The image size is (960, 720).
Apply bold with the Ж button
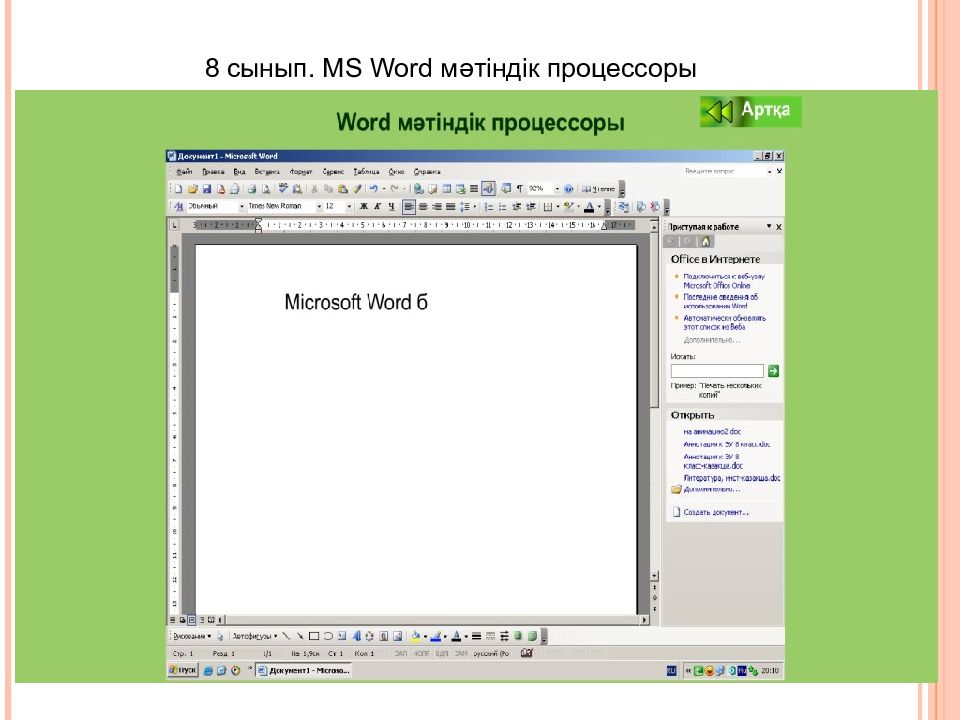(364, 207)
